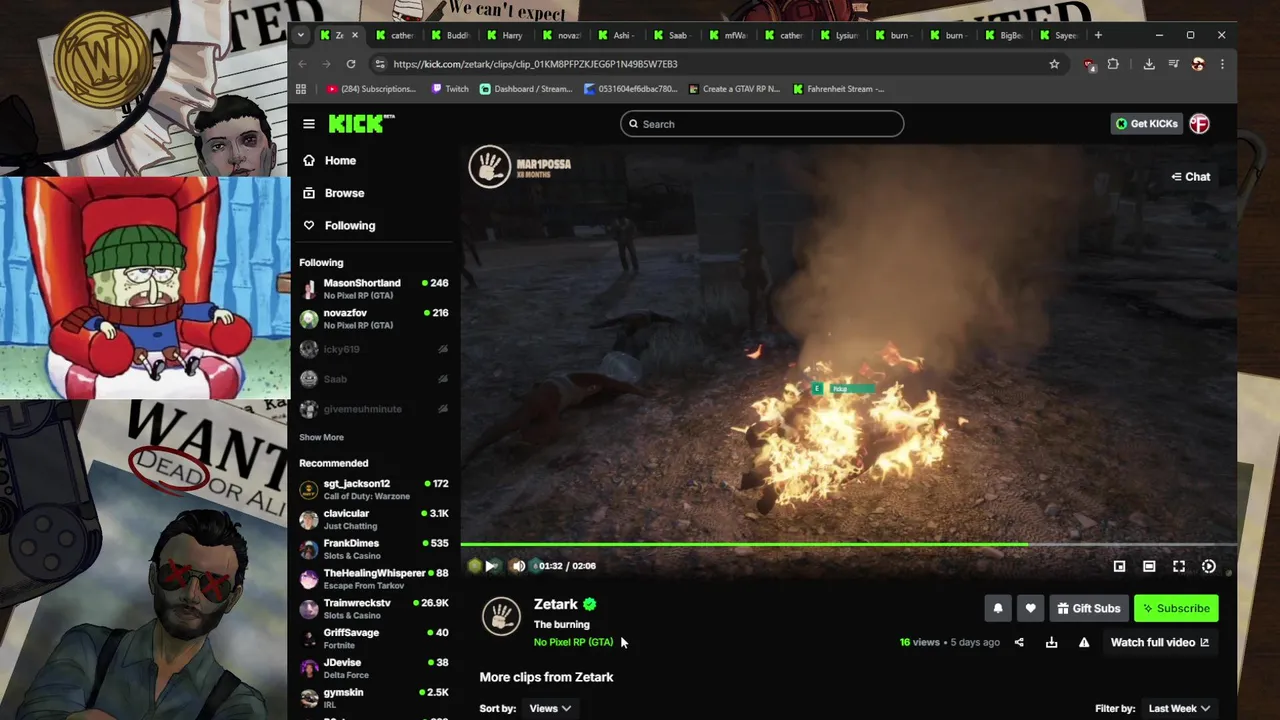1280x720 pixels.
Task: Toggle picture-in-picture mode in player
Action: [1119, 566]
